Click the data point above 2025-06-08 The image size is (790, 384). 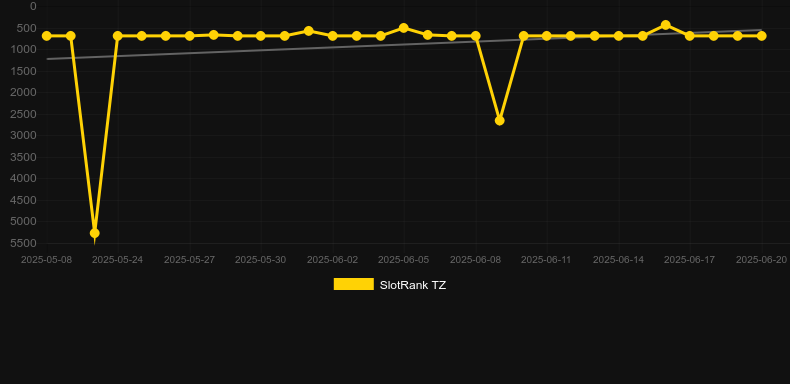coord(475,36)
